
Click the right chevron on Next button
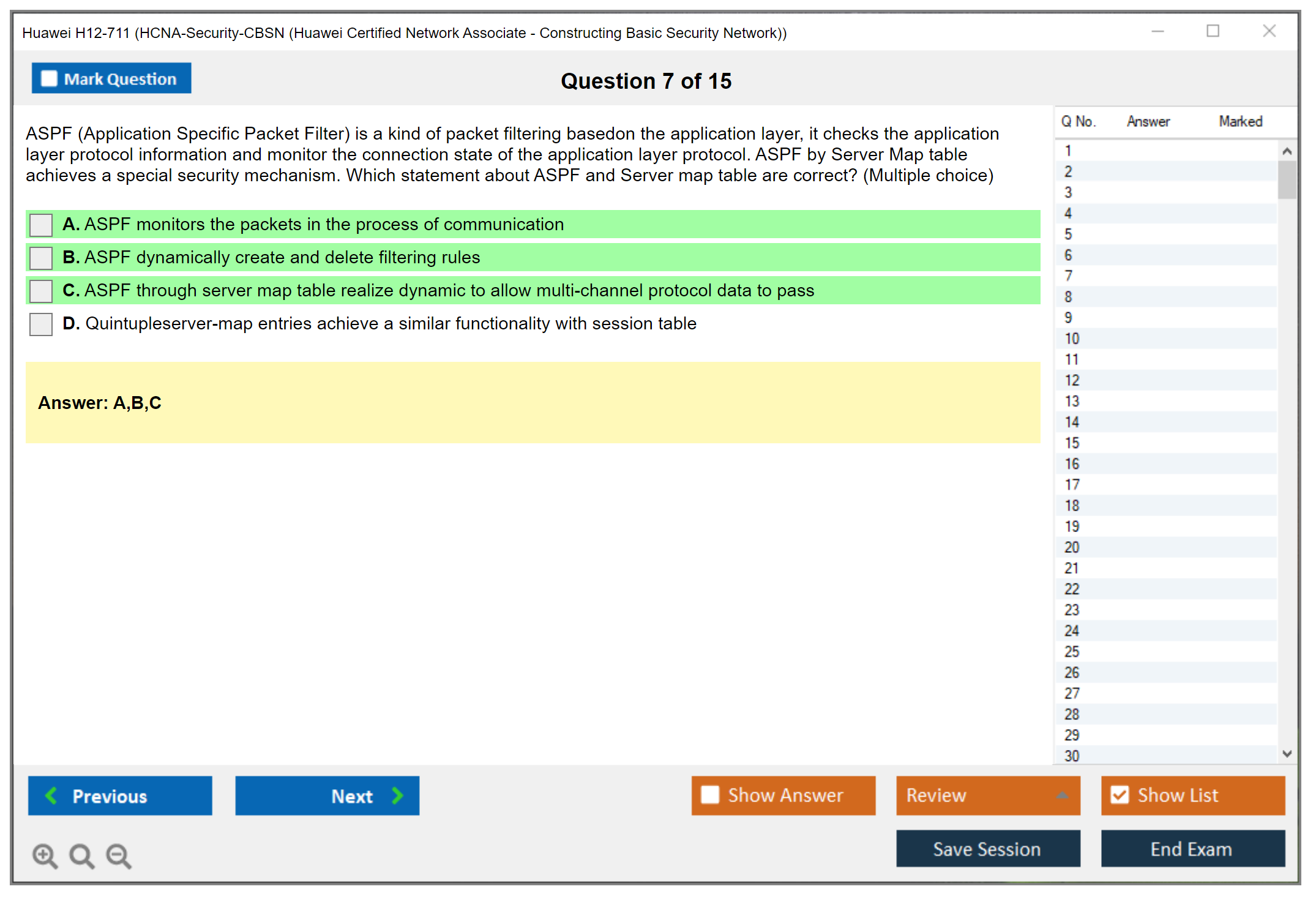397,795
